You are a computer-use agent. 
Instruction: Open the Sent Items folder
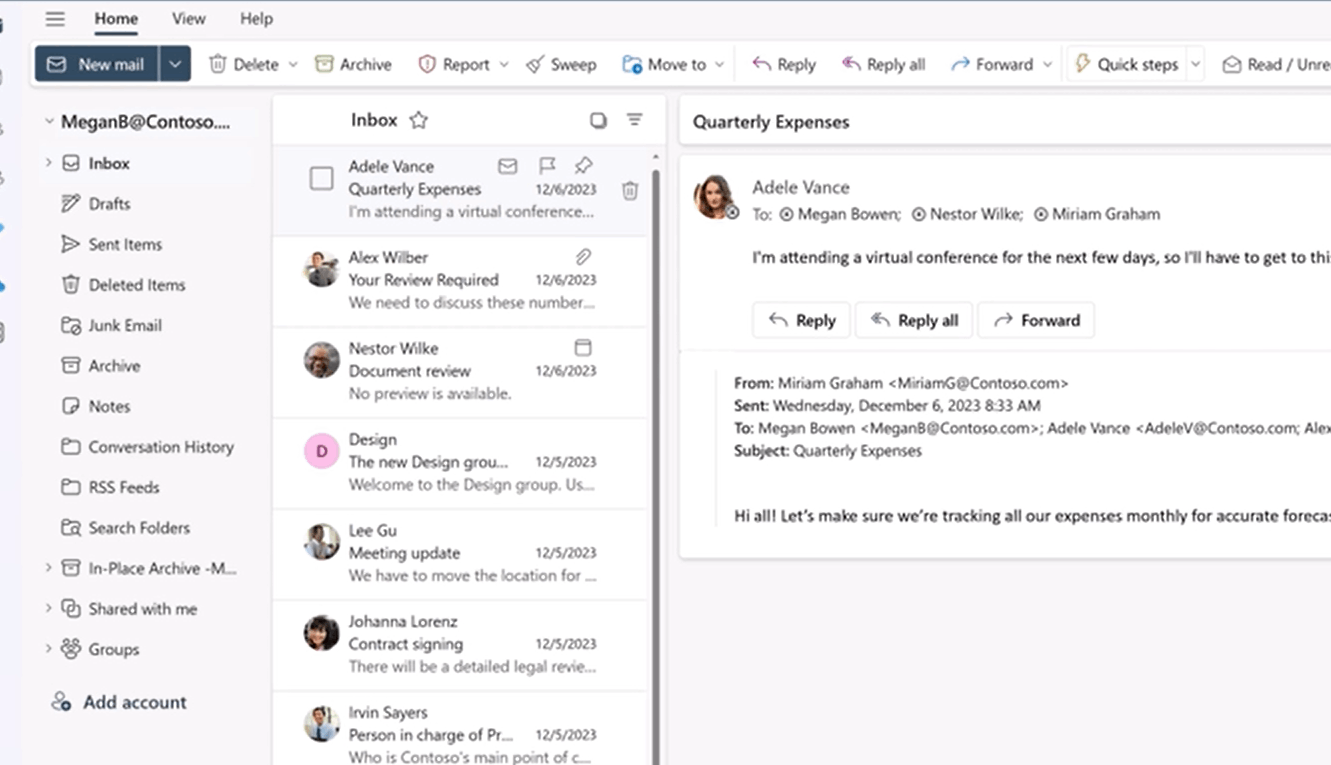125,244
